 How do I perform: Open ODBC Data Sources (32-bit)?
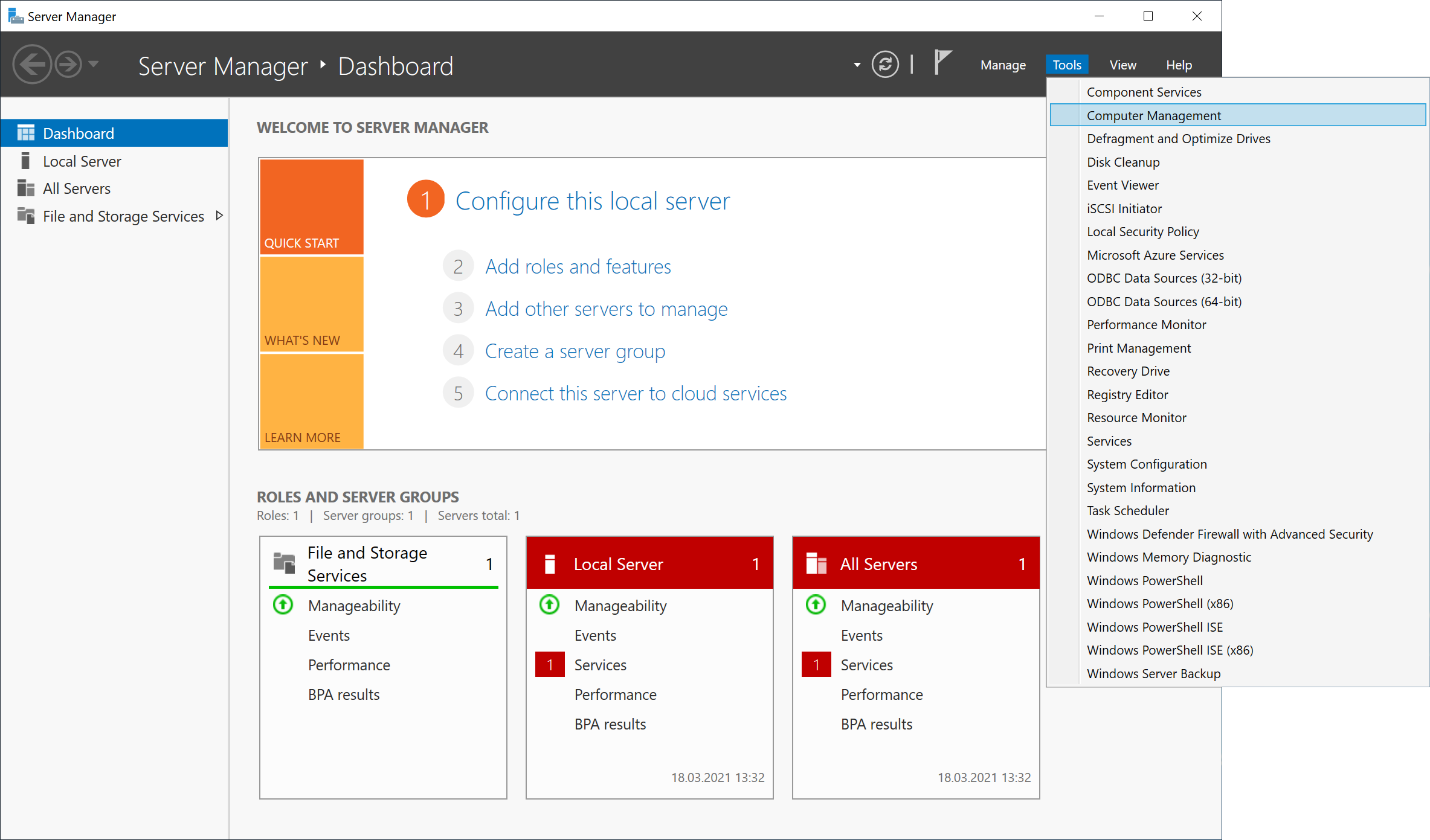click(1238, 278)
